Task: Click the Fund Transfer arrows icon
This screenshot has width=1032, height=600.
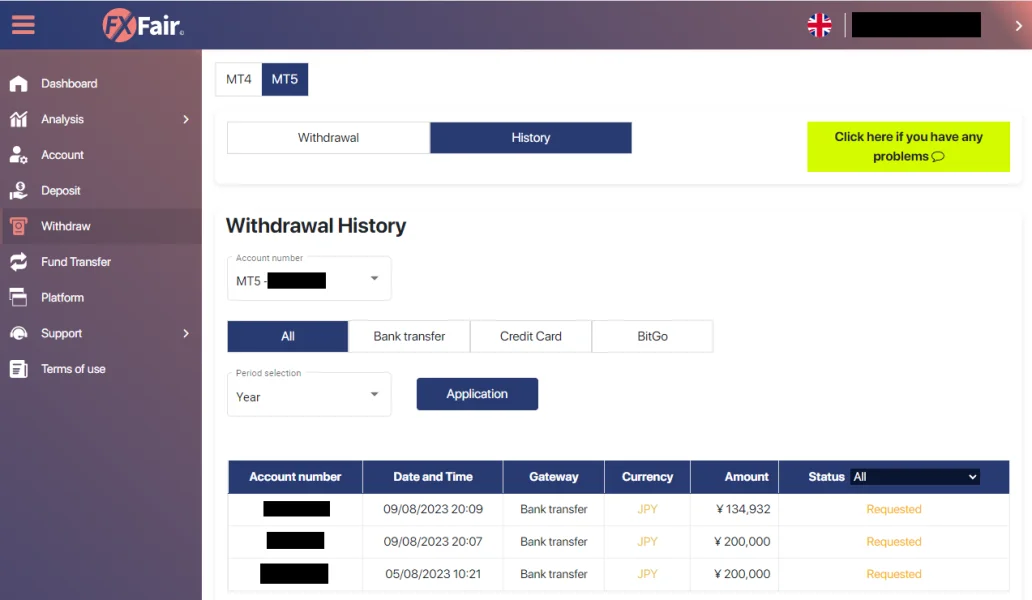Action: [18, 262]
